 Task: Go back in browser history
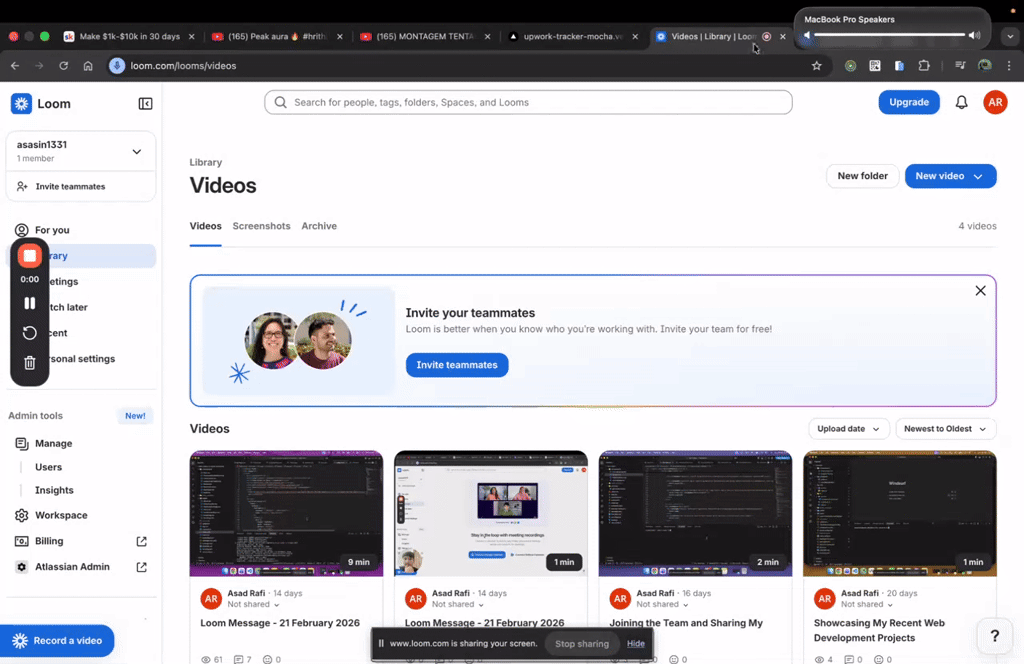click(15, 65)
